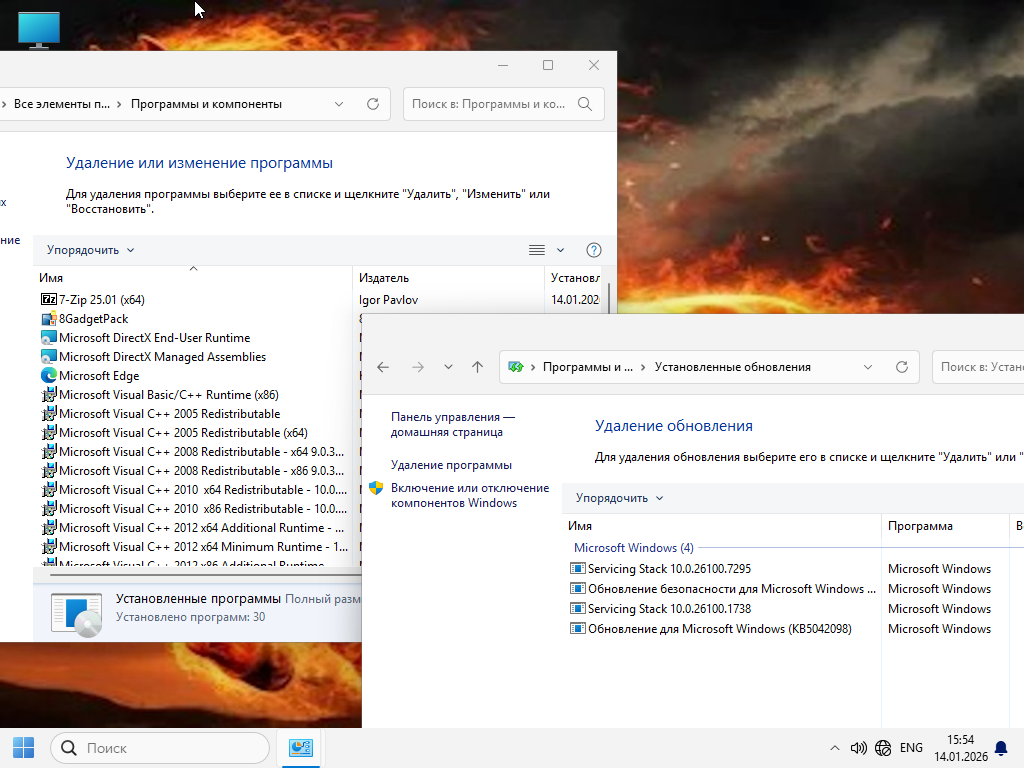Open help with the question mark icon
This screenshot has height=768, width=1024.
[x=593, y=250]
